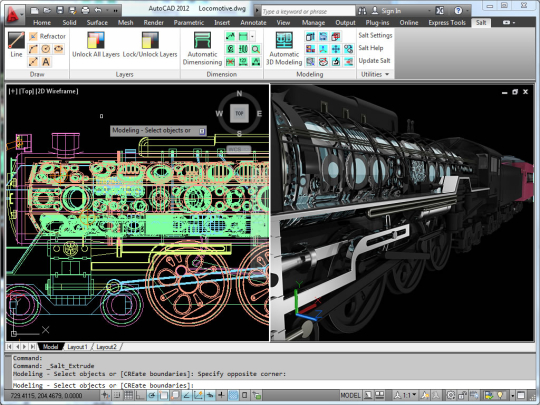540x405 pixels.
Task: Open the status bar application menu arrow
Action: (513, 395)
